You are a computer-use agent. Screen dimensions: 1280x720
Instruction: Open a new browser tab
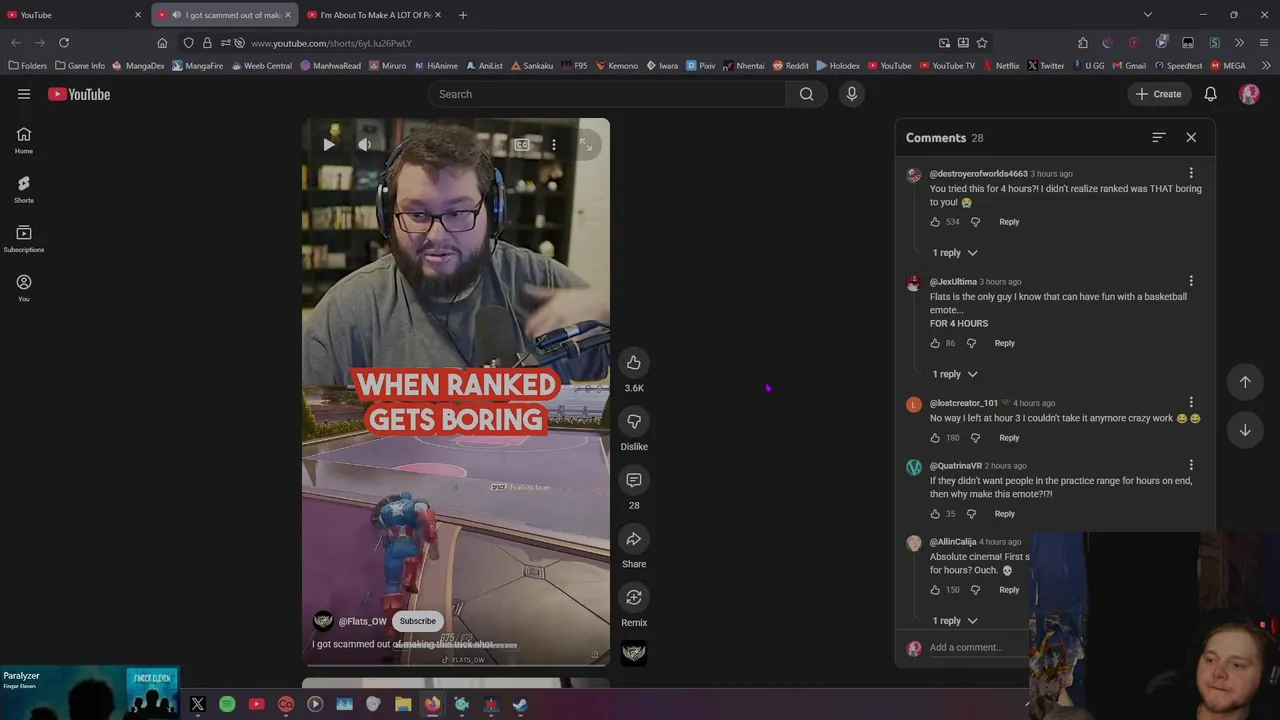(463, 15)
